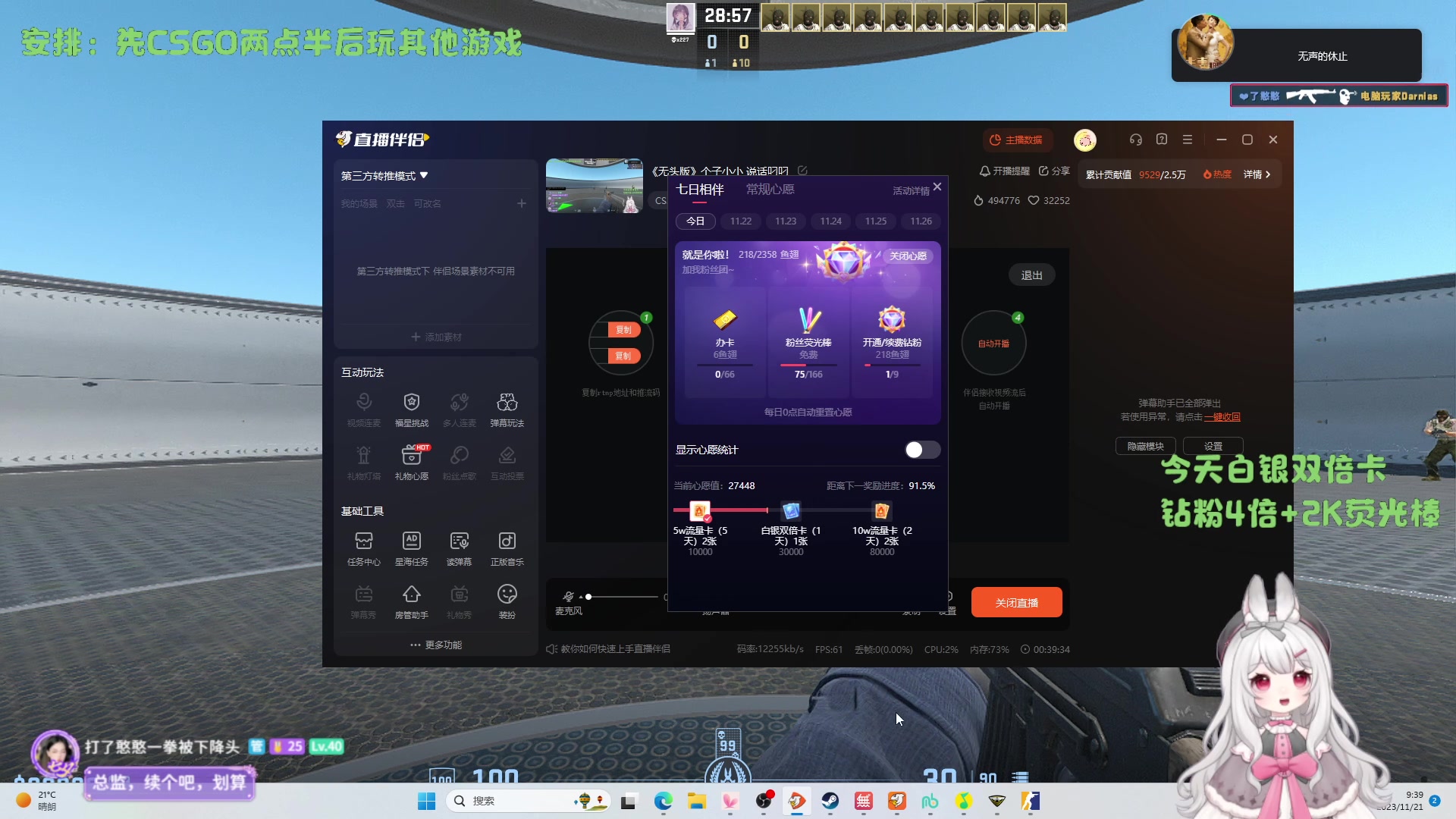Click the customer service headset icon
Viewport: 1456px width, 819px height.
click(1135, 140)
